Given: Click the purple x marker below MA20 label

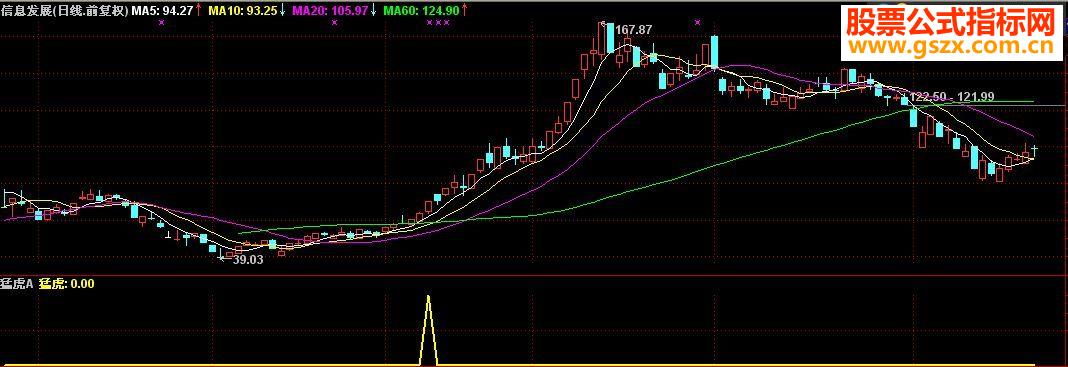Looking at the screenshot, I should point(334,22).
